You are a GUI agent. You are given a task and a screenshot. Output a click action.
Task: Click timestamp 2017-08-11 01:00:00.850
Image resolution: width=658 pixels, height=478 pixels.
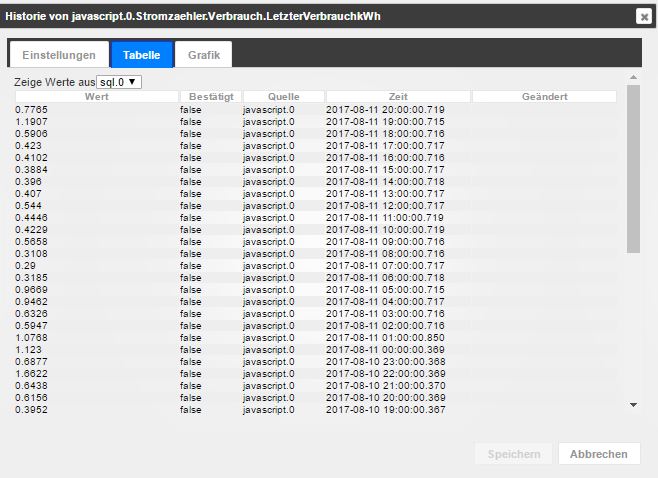385,337
